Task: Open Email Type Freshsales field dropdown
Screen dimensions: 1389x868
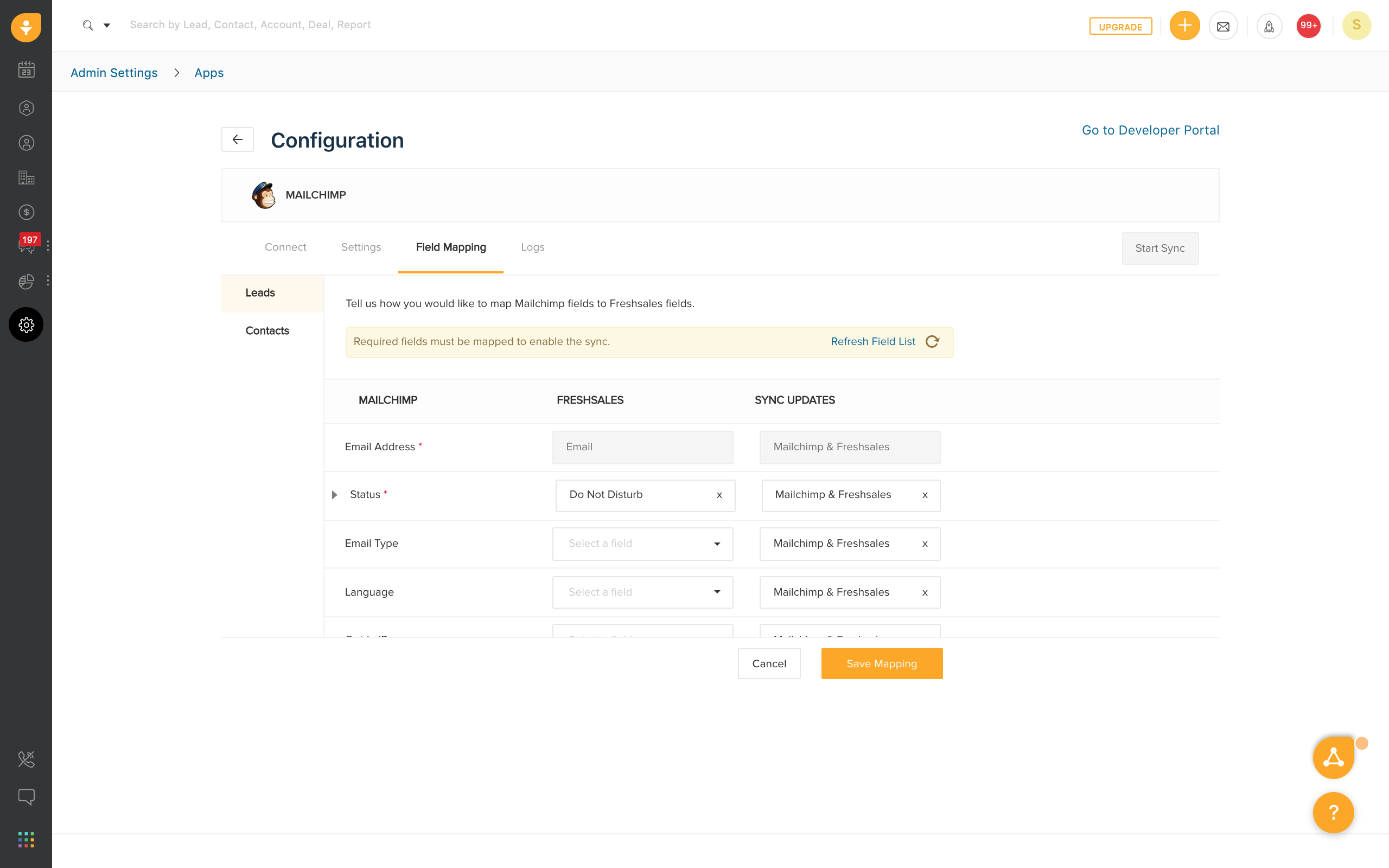Action: (x=642, y=544)
